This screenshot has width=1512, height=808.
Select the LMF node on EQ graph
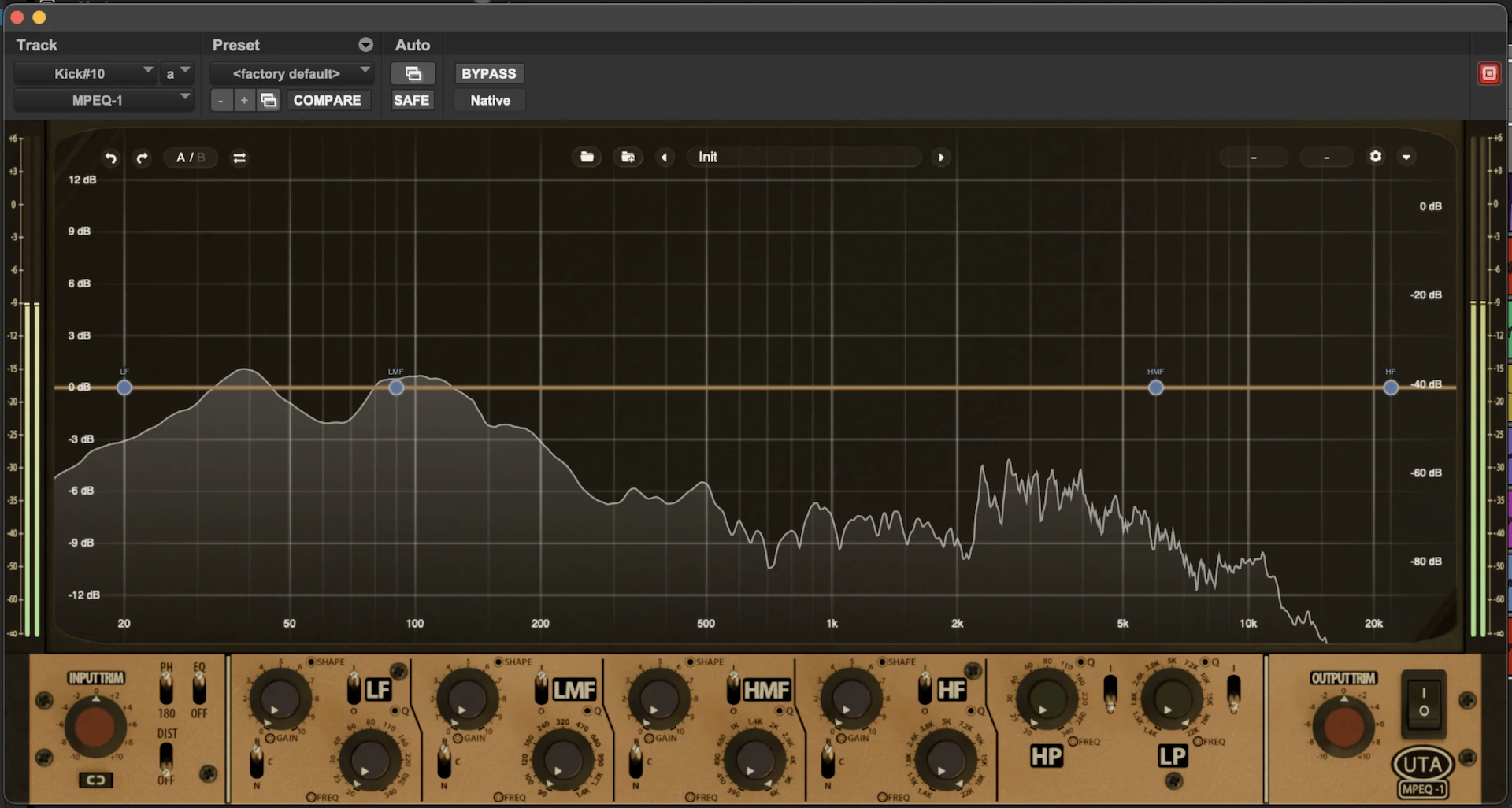click(x=396, y=387)
